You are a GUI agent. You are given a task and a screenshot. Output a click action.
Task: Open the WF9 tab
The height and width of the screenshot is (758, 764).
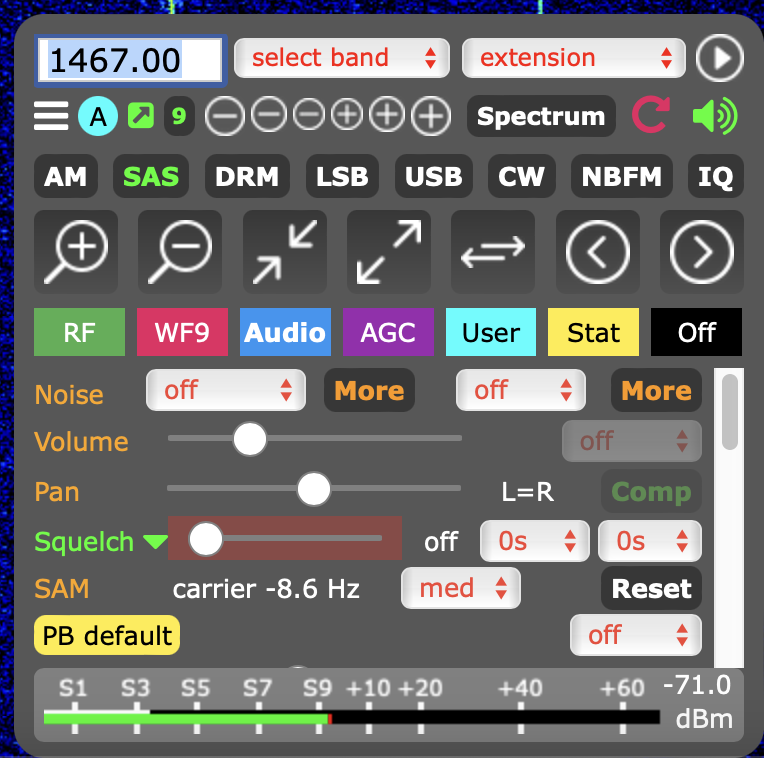tap(182, 332)
